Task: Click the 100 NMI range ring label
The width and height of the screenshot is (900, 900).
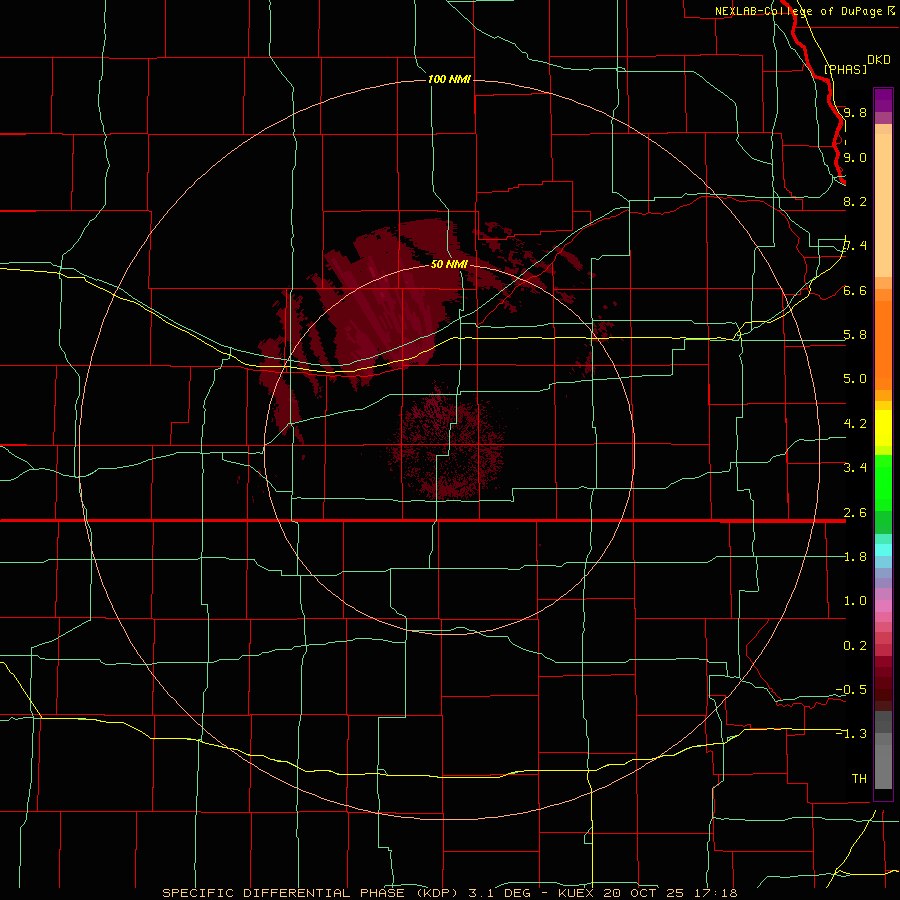Action: [449, 79]
